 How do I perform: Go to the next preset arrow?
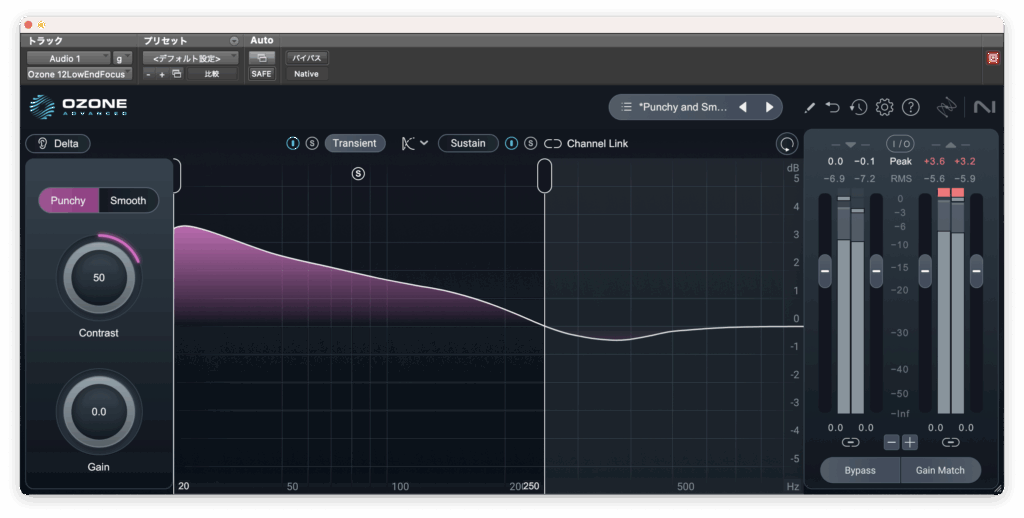pos(769,107)
